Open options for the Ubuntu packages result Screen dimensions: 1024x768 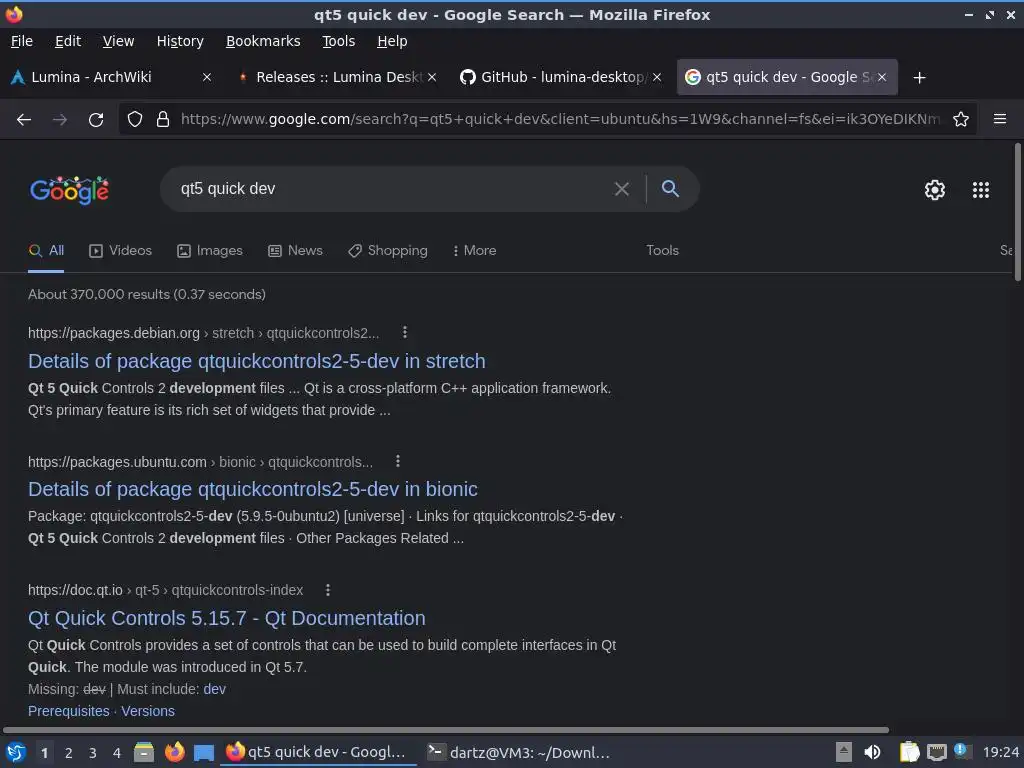pos(398,461)
